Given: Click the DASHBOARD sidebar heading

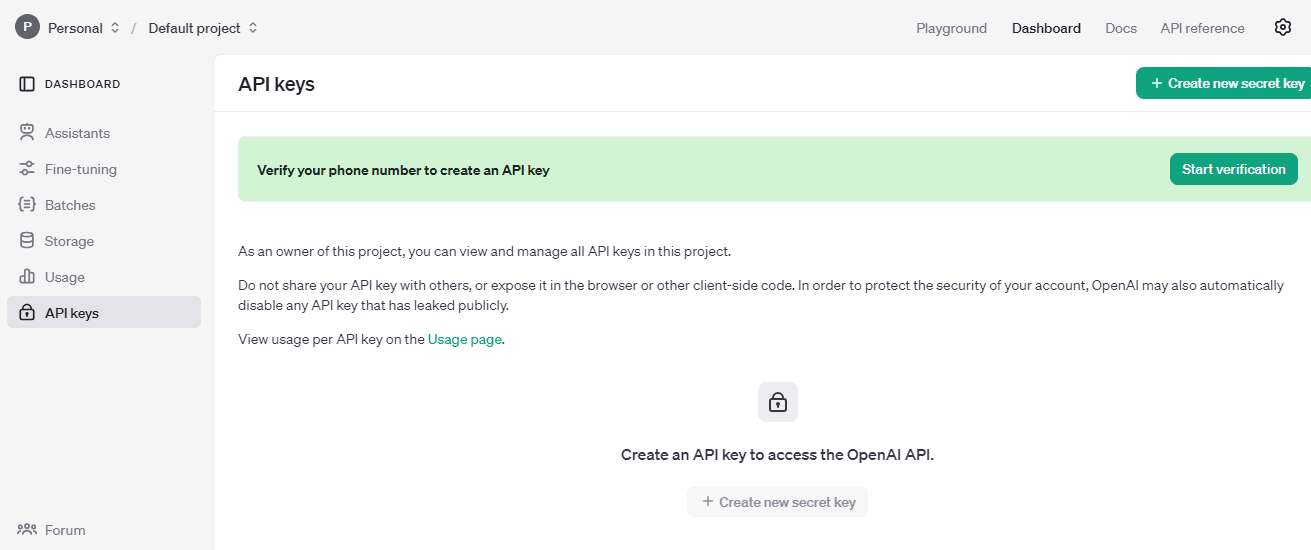Looking at the screenshot, I should 82,84.
